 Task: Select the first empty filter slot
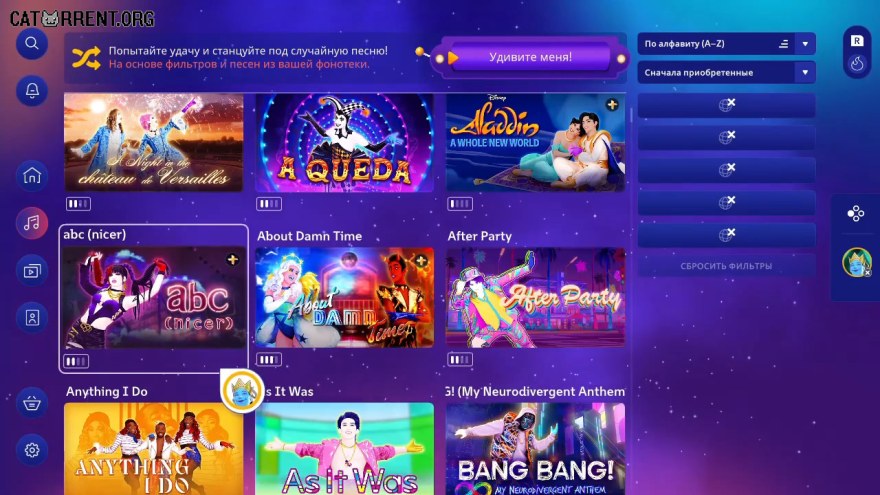click(x=726, y=105)
